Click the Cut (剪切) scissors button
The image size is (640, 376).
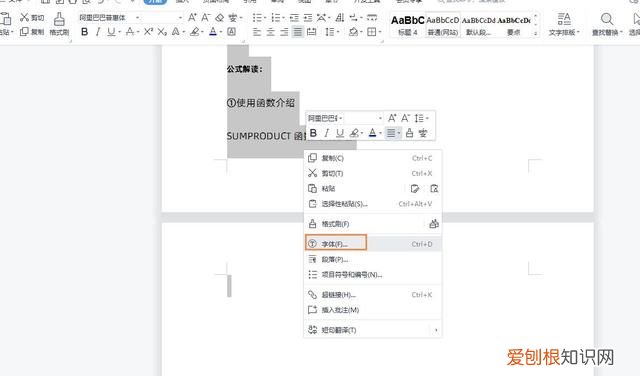click(32, 18)
